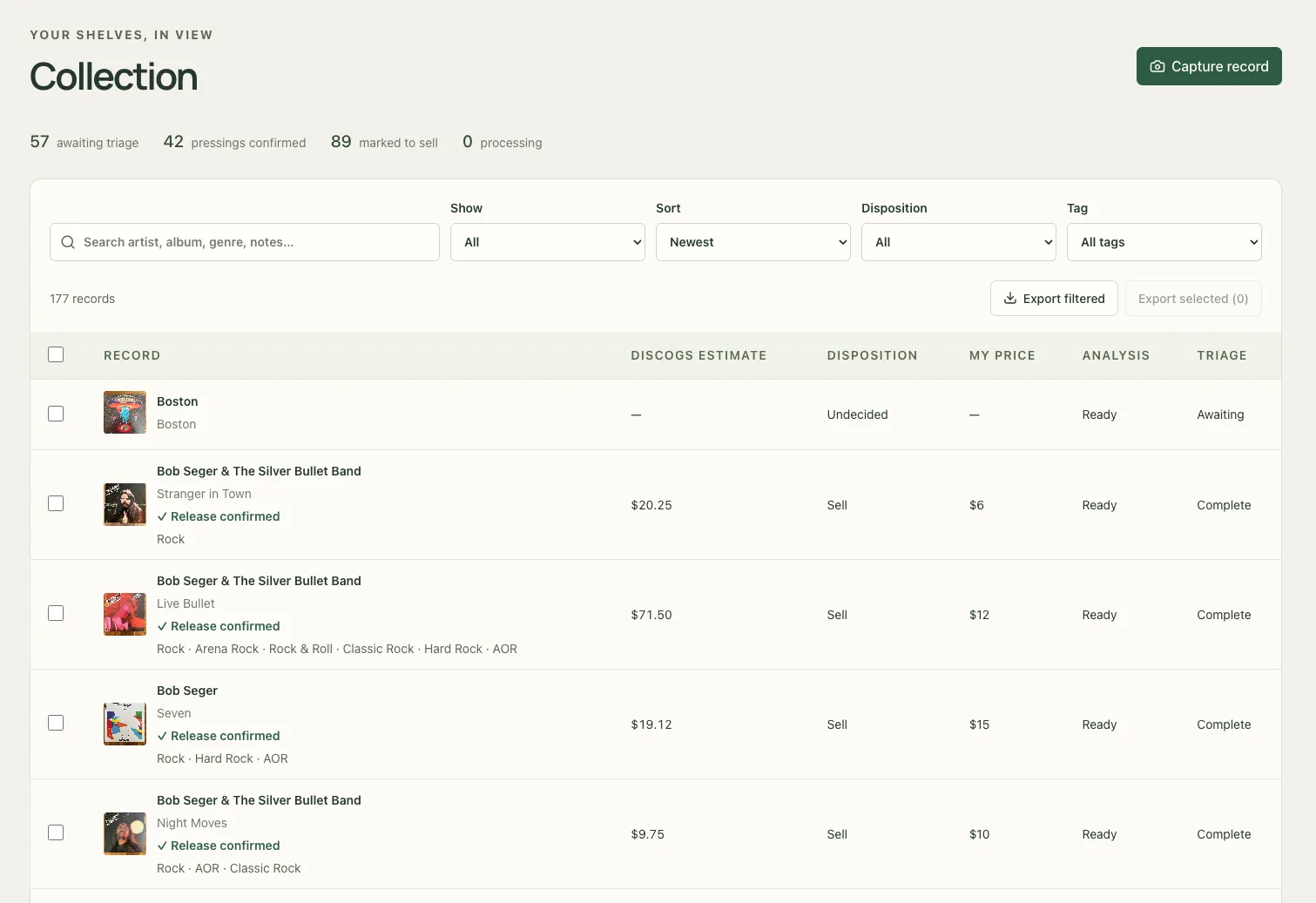Open the Show filter dropdown
Image resolution: width=1316 pixels, height=903 pixels.
point(548,242)
